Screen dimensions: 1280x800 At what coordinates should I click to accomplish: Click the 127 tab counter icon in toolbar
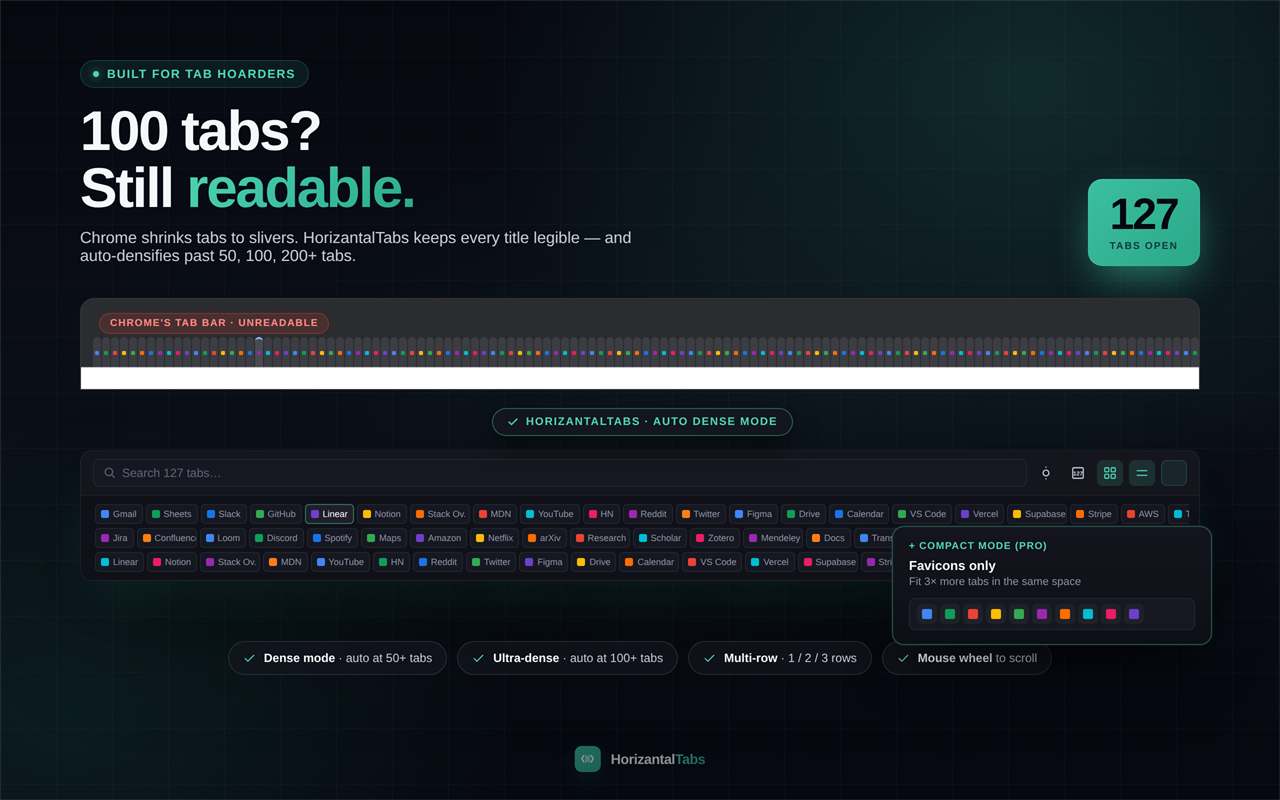point(1078,473)
